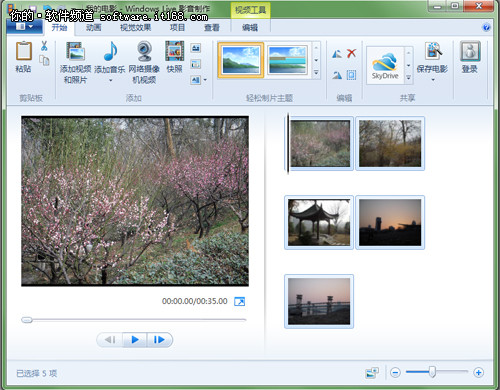This screenshot has width=500, height=390.
Task: Step to the next frame
Action: click(159, 340)
